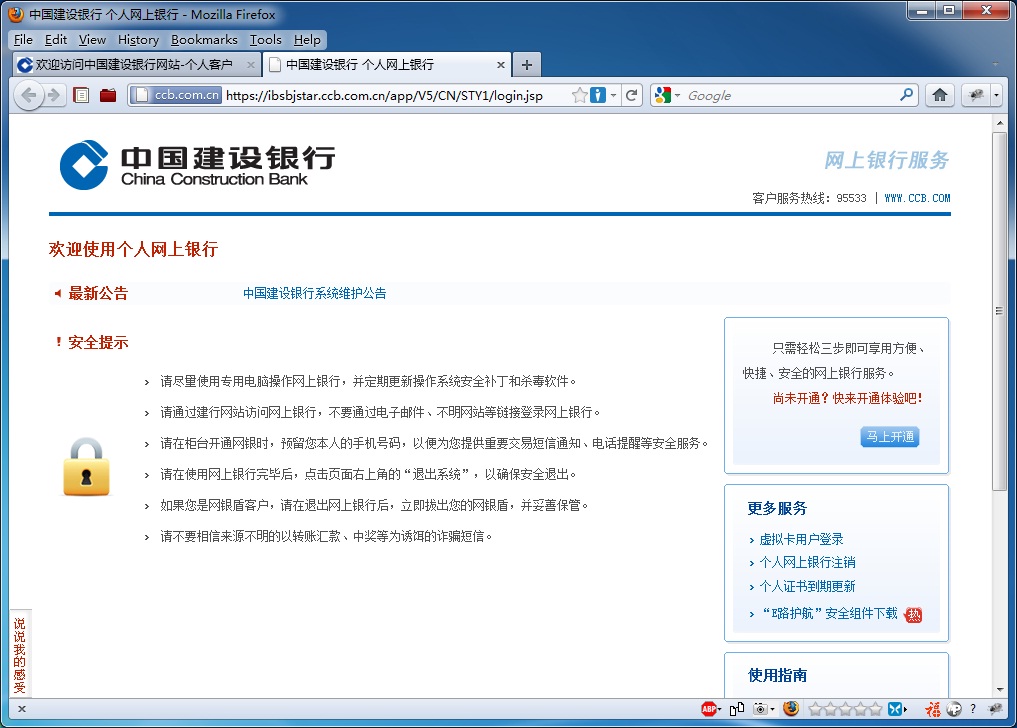Click the 马上开通 button
The image size is (1017, 728).
(x=889, y=437)
